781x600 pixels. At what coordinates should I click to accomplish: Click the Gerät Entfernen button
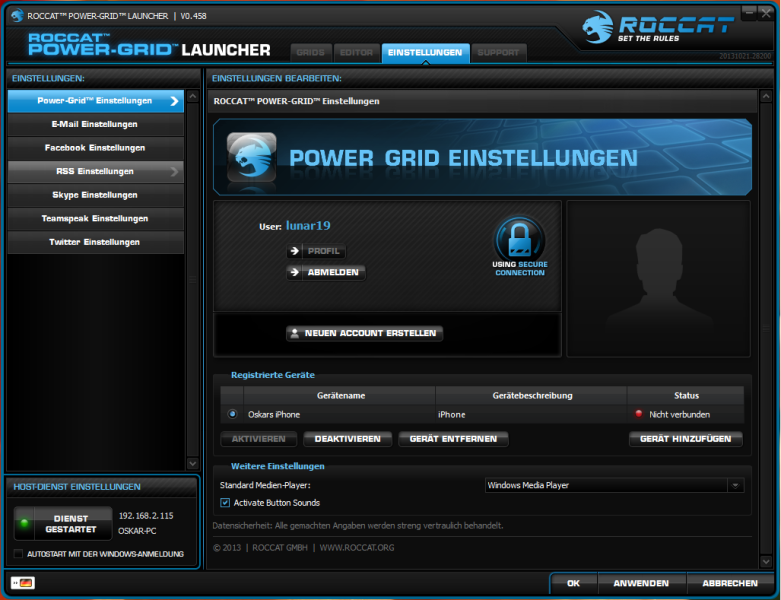pyautogui.click(x=453, y=439)
